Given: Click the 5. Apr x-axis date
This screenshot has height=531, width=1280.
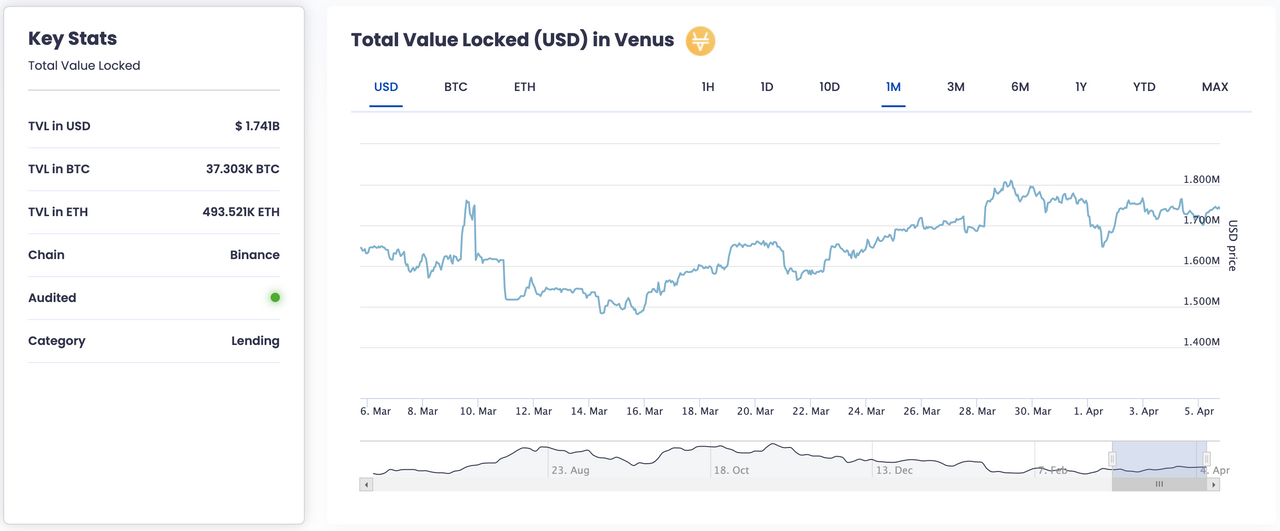Looking at the screenshot, I should point(1199,411).
